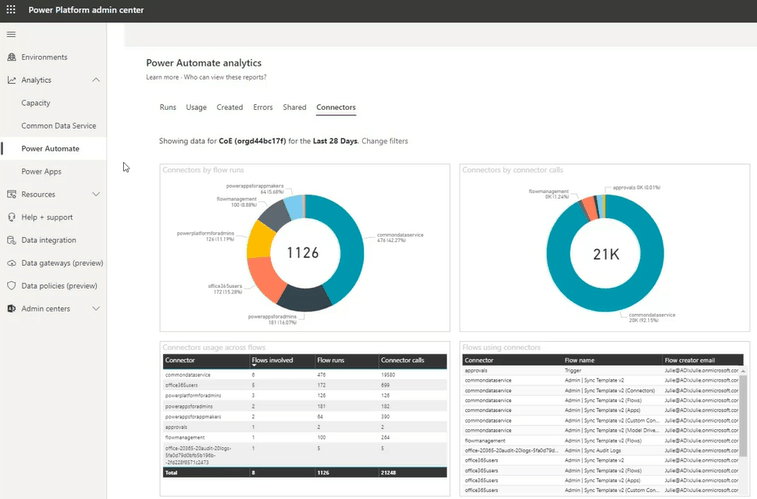This screenshot has height=499, width=757.
Task: Click the Flows using connectors table scrollbar
Action: tap(745, 420)
